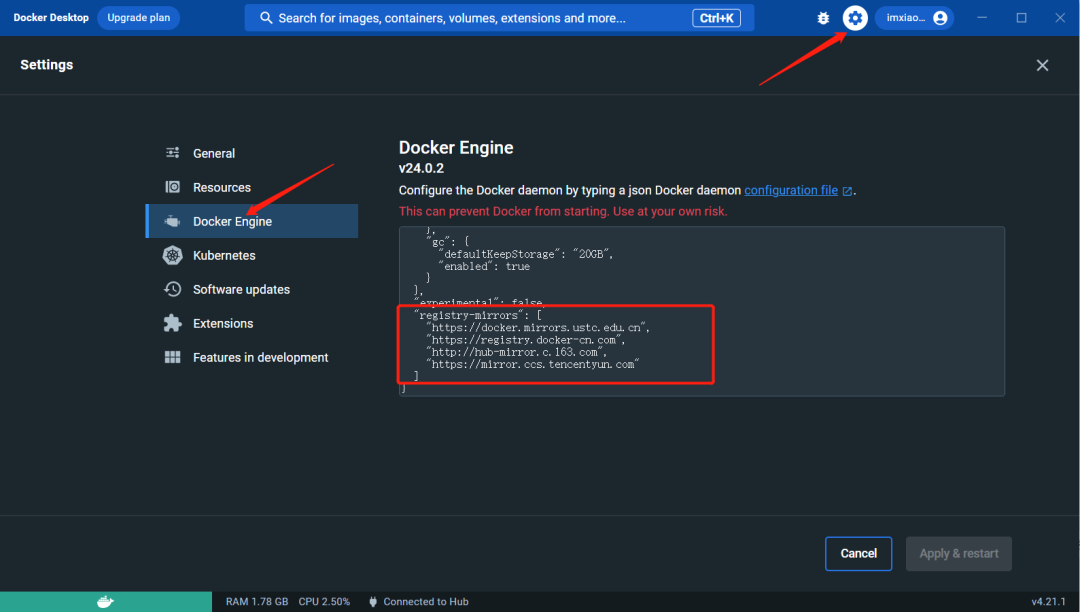Viewport: 1080px width, 612px height.
Task: Open the configuration file link
Action: pyautogui.click(x=791, y=190)
